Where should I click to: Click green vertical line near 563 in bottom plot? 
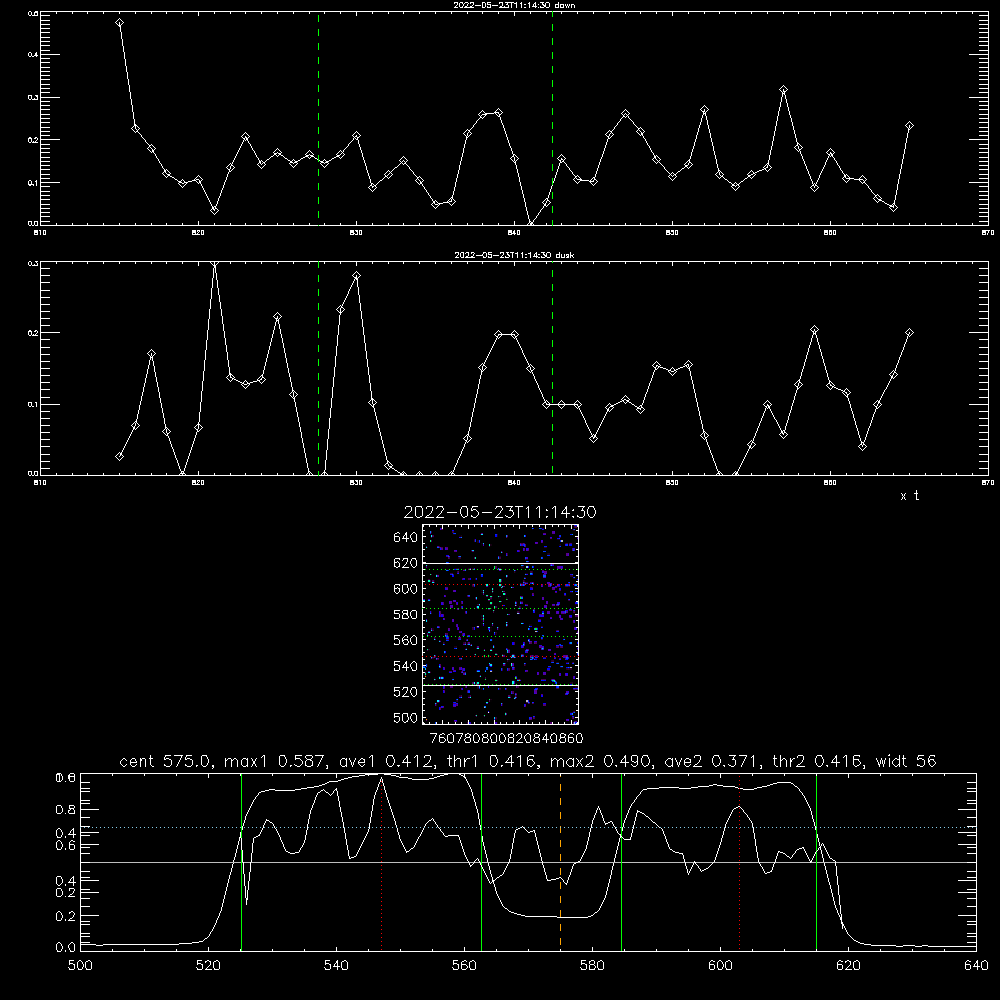point(482,861)
